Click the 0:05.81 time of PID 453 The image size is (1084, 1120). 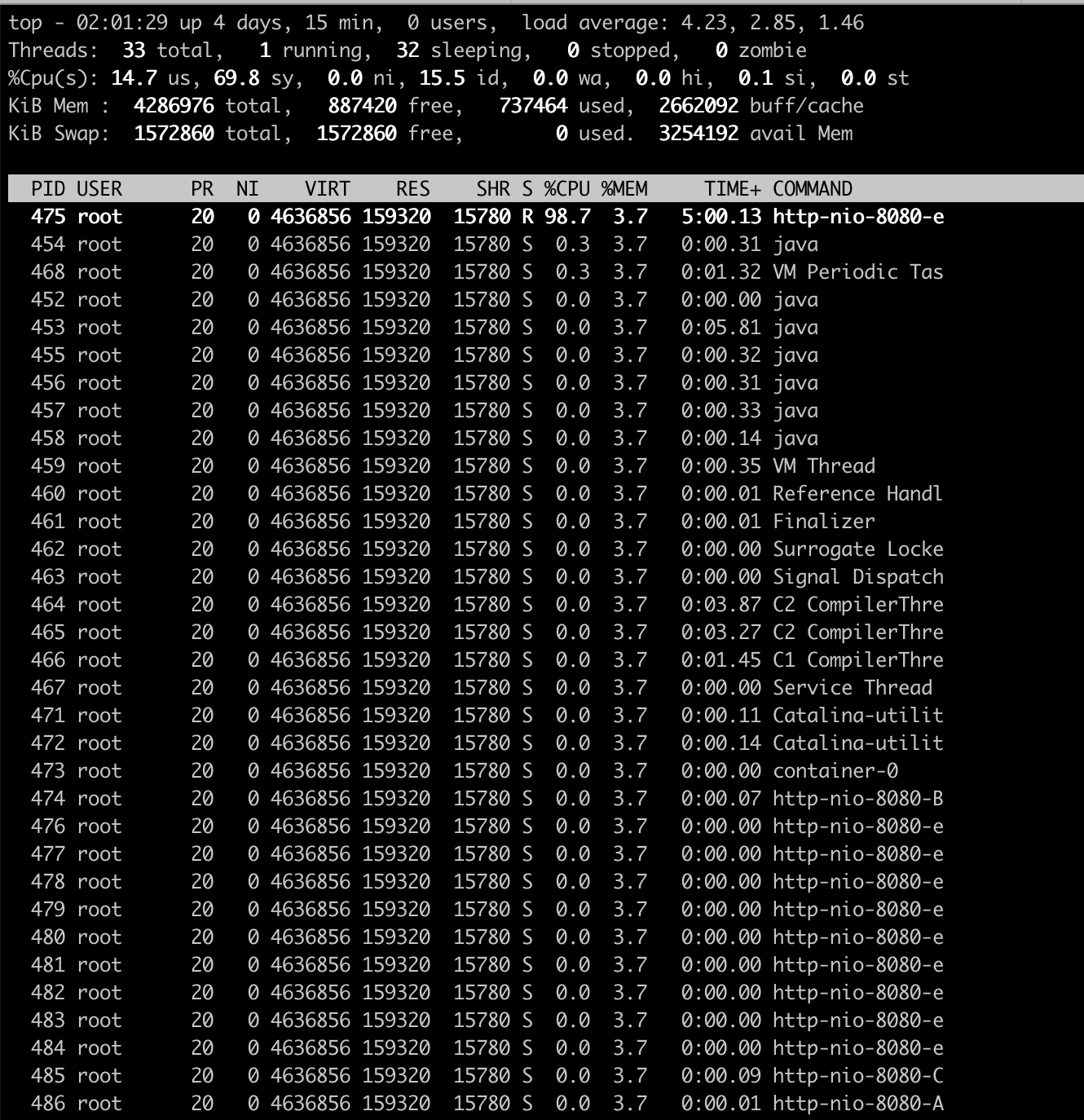(x=721, y=328)
